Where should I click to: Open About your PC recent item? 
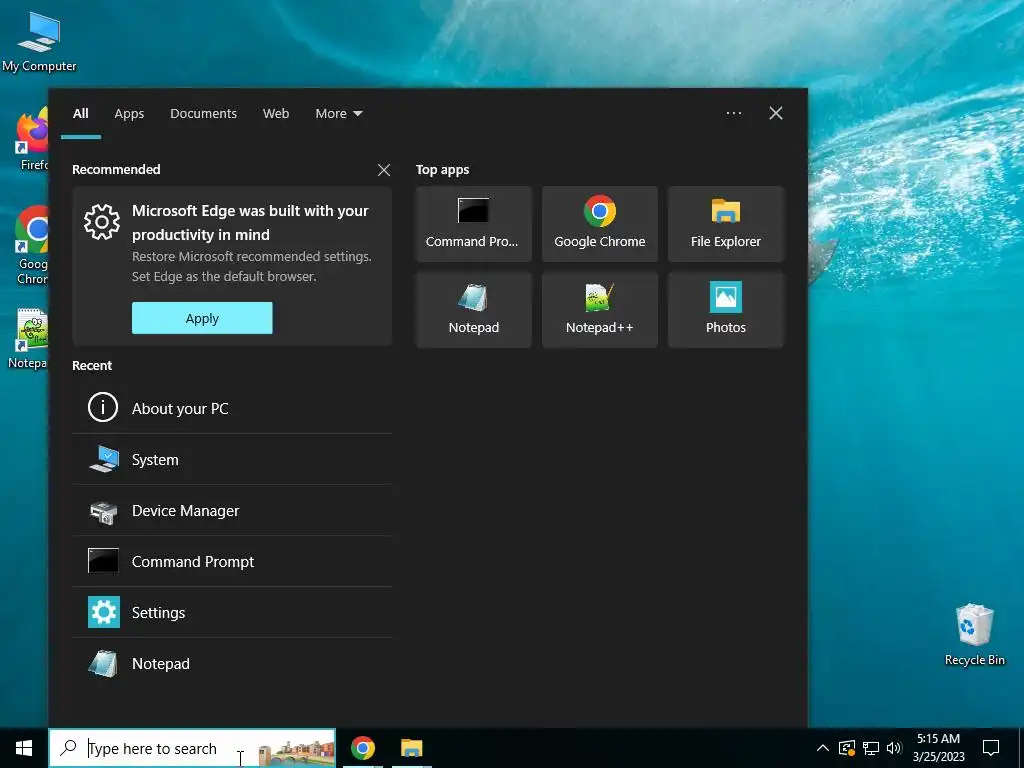click(x=232, y=408)
